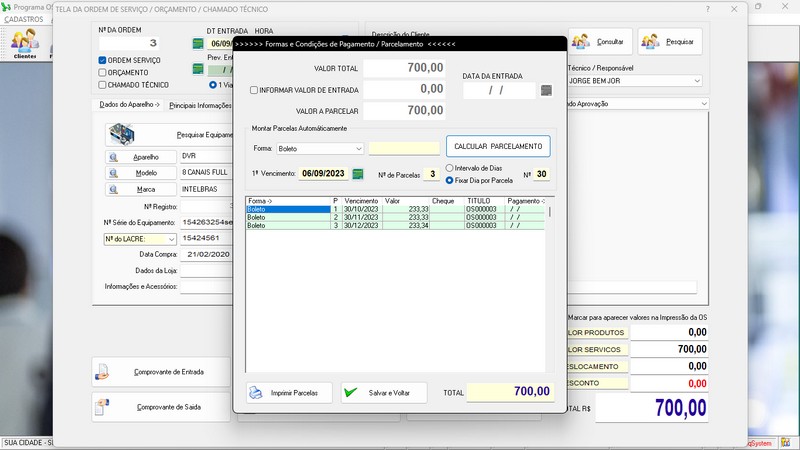Click the Pesquisar button with people icon

[x=670, y=42]
